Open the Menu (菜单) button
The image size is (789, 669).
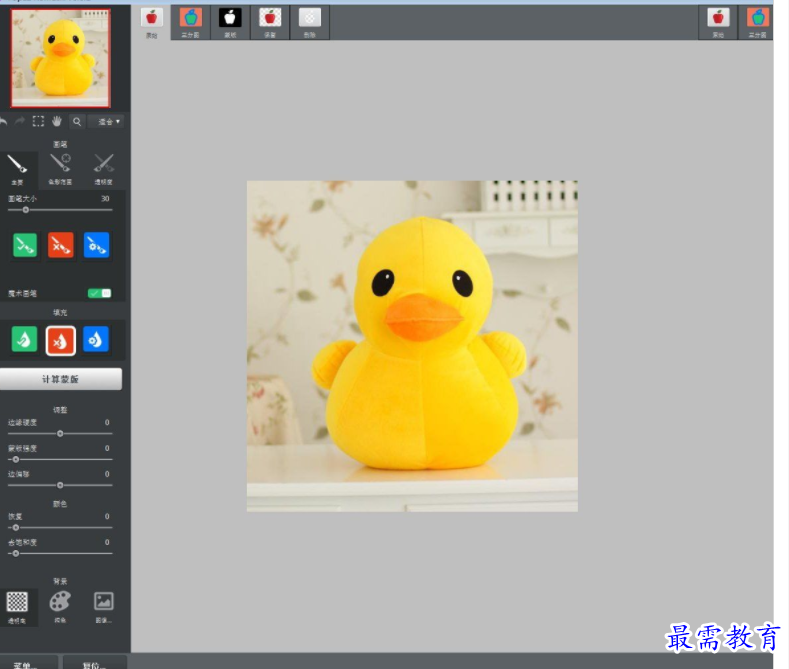(29, 663)
